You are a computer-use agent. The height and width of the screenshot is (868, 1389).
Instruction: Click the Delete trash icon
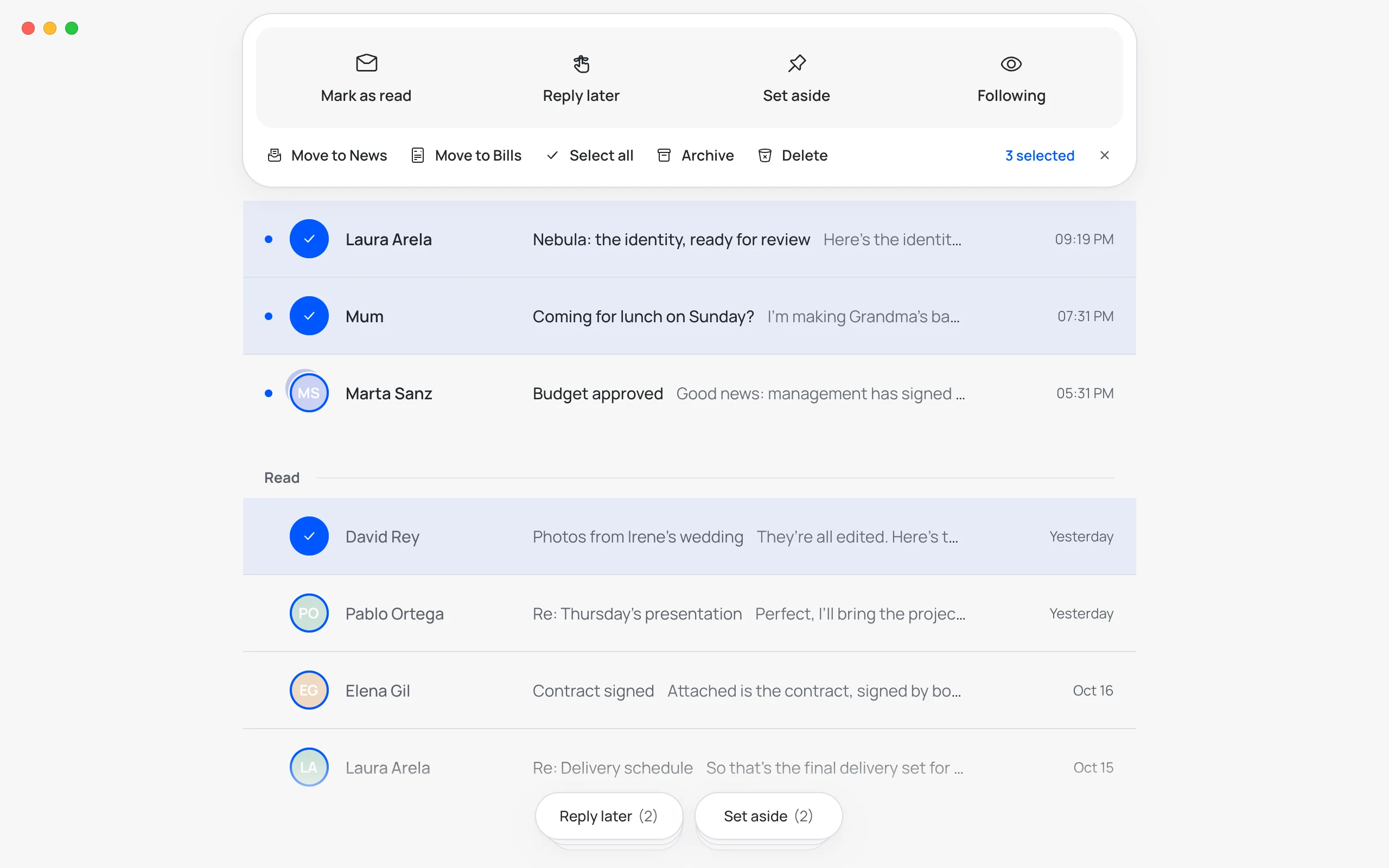[x=764, y=156]
